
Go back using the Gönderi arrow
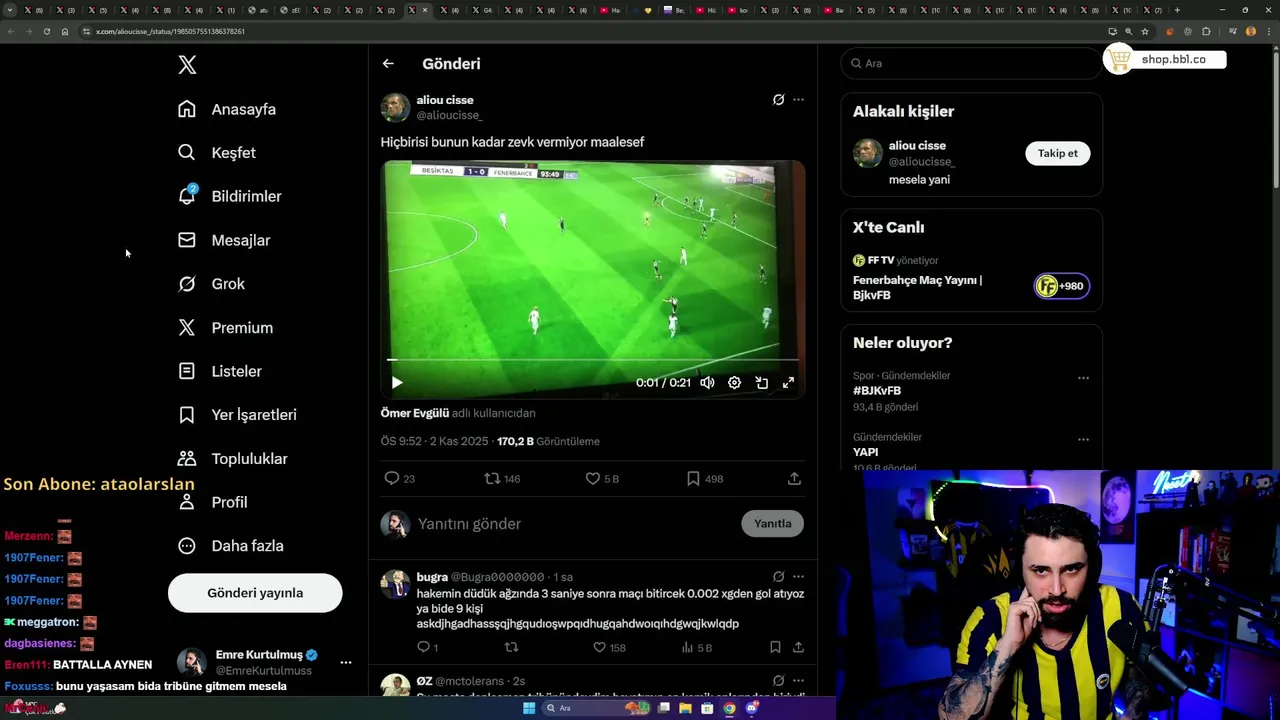point(388,63)
